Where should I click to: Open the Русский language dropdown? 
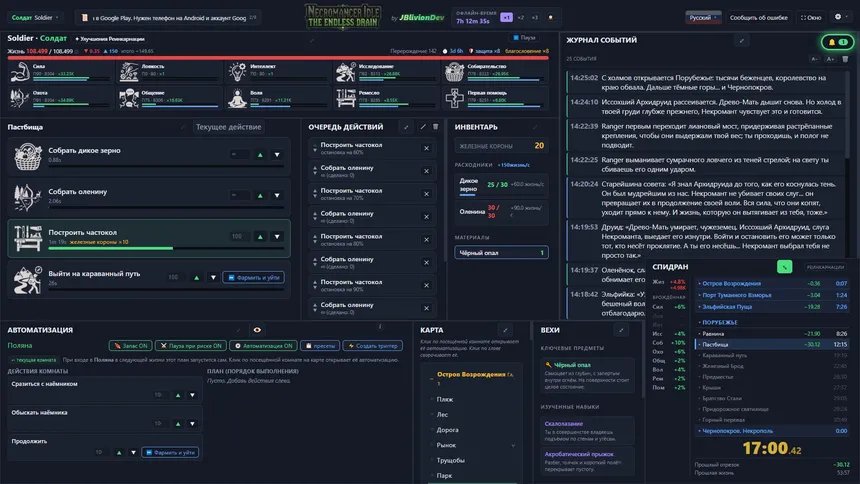tap(703, 18)
